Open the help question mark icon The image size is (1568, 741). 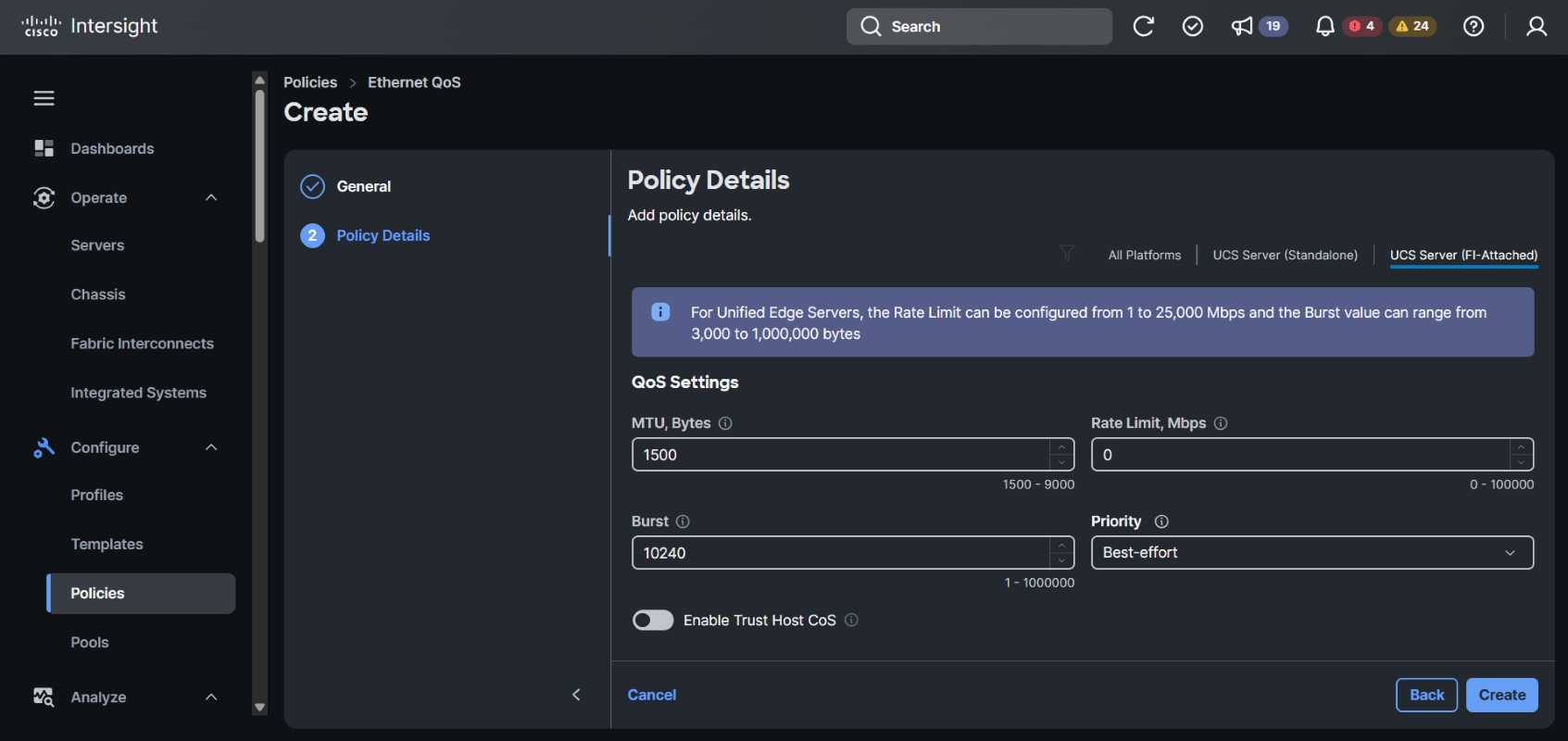tap(1474, 27)
